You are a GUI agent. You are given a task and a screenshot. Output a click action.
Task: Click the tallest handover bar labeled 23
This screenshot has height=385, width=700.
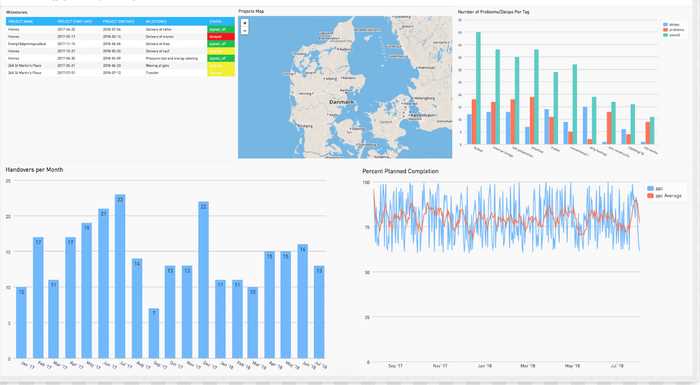tap(120, 276)
